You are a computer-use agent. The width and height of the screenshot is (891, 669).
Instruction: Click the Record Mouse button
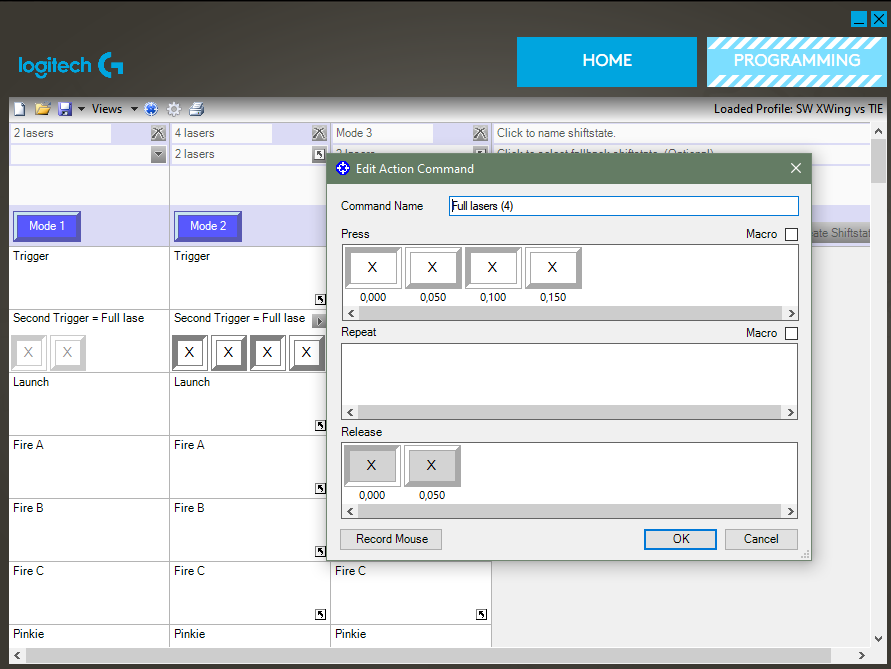click(391, 539)
